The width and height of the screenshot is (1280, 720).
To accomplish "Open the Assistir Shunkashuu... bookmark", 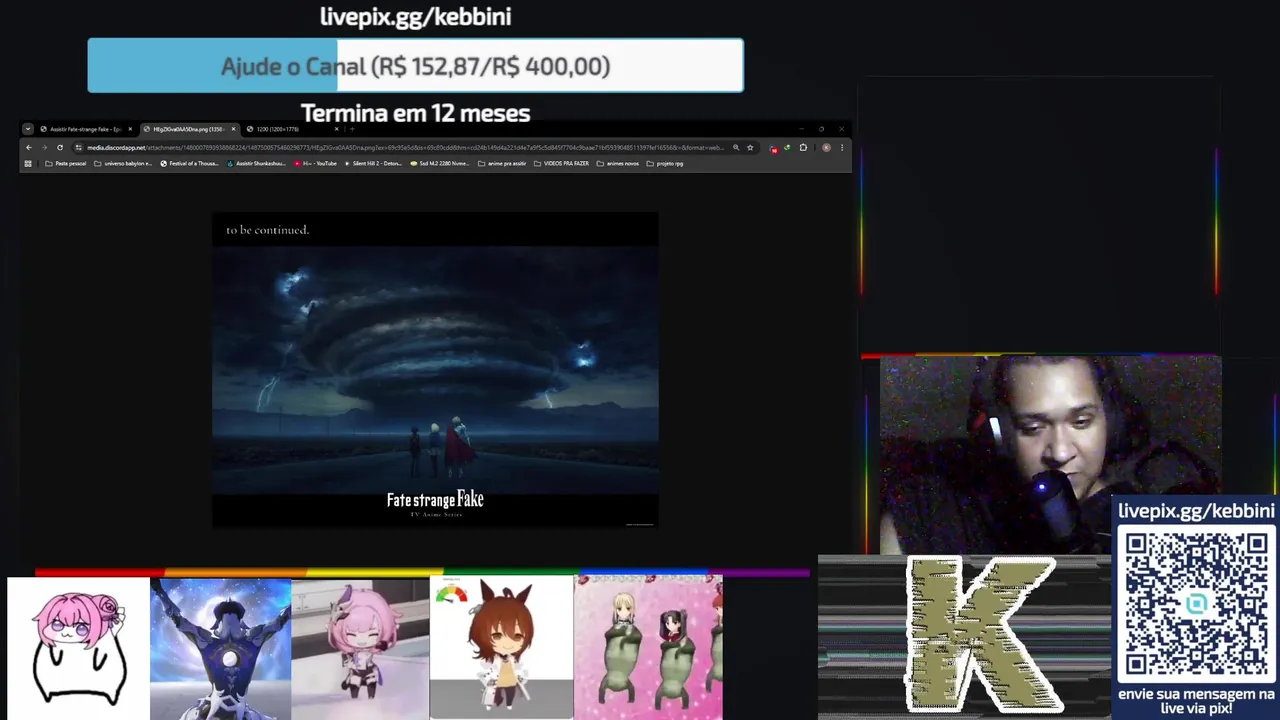I will click(x=256, y=163).
